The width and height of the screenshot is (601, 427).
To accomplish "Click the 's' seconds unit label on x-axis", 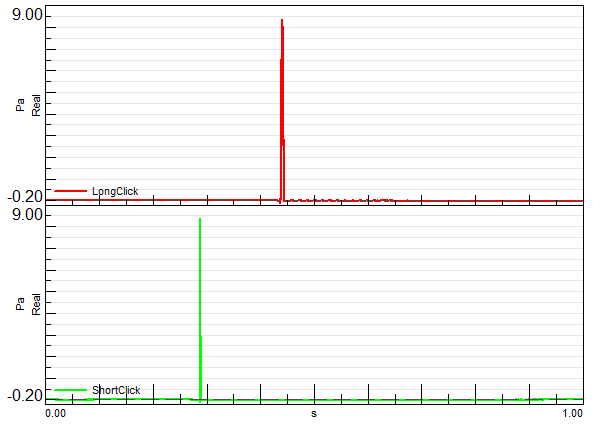I will (314, 412).
